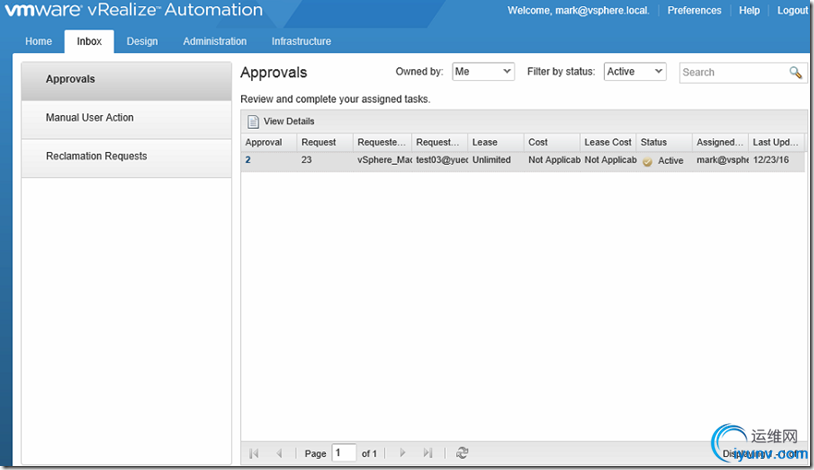The width and height of the screenshot is (814, 470).
Task: Click the request cell showing 23
Action: coord(324,160)
